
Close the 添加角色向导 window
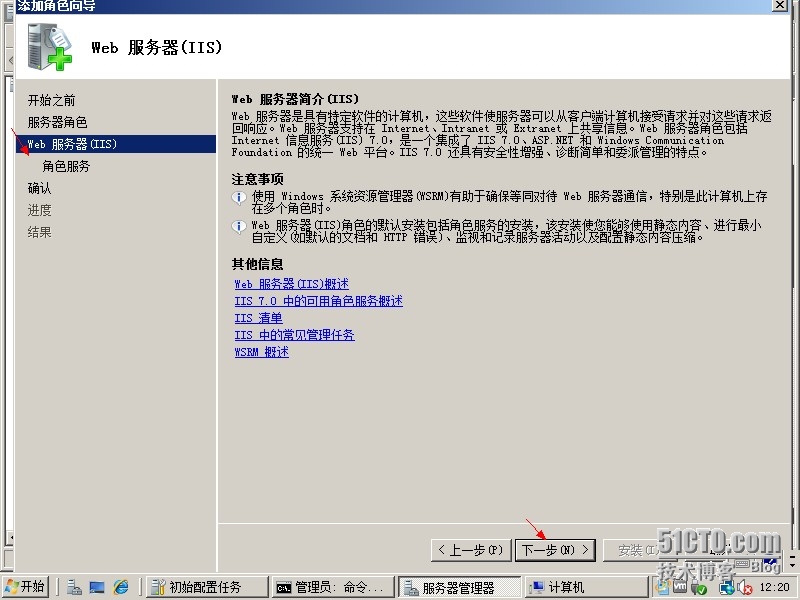(x=780, y=5)
